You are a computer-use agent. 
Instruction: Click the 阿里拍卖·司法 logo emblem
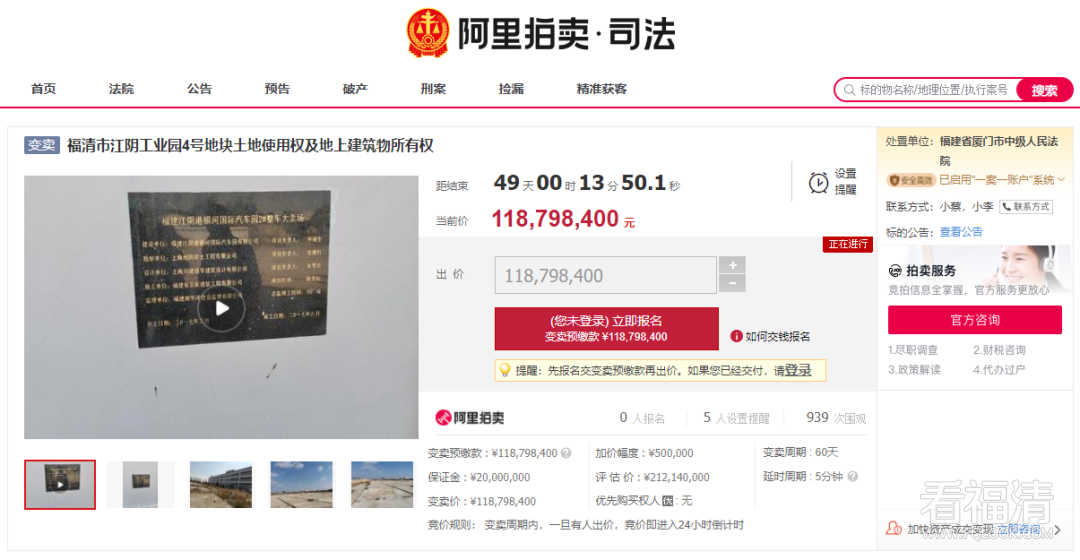click(428, 33)
